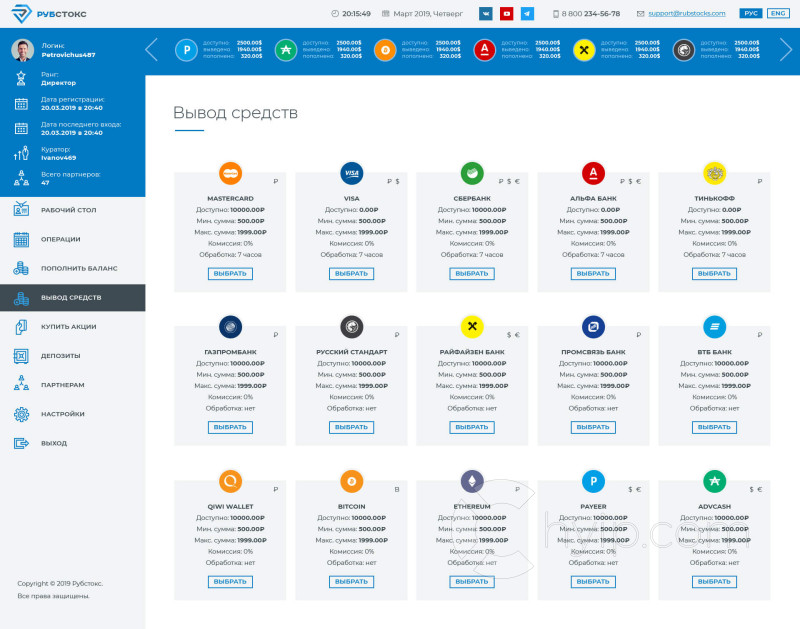
Task: Show previous balances with left carousel arrow
Action: [x=151, y=50]
